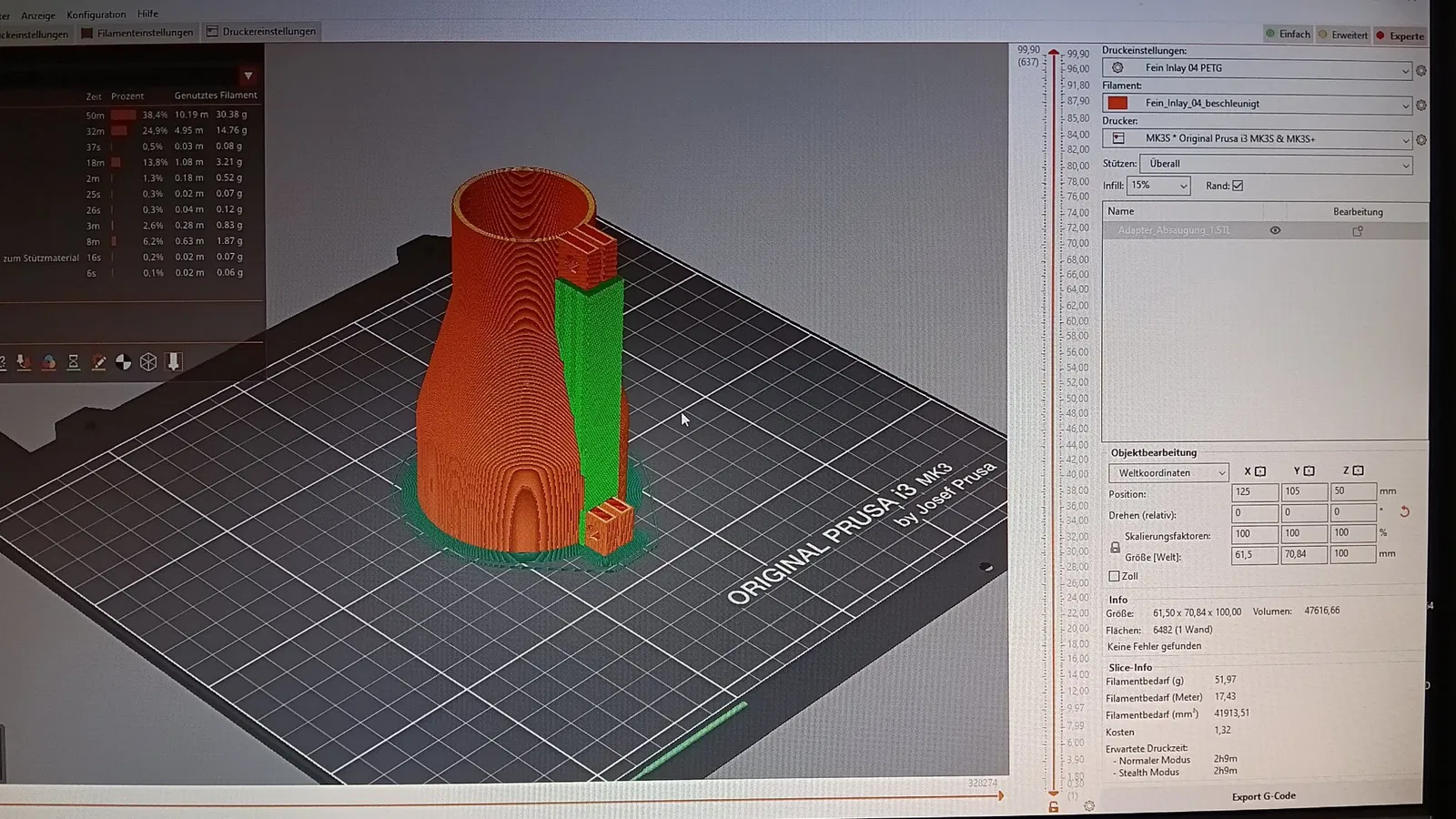This screenshot has width=1456, height=819.
Task: Click the gear icon beside the layer slider bottom
Action: tap(1089, 806)
